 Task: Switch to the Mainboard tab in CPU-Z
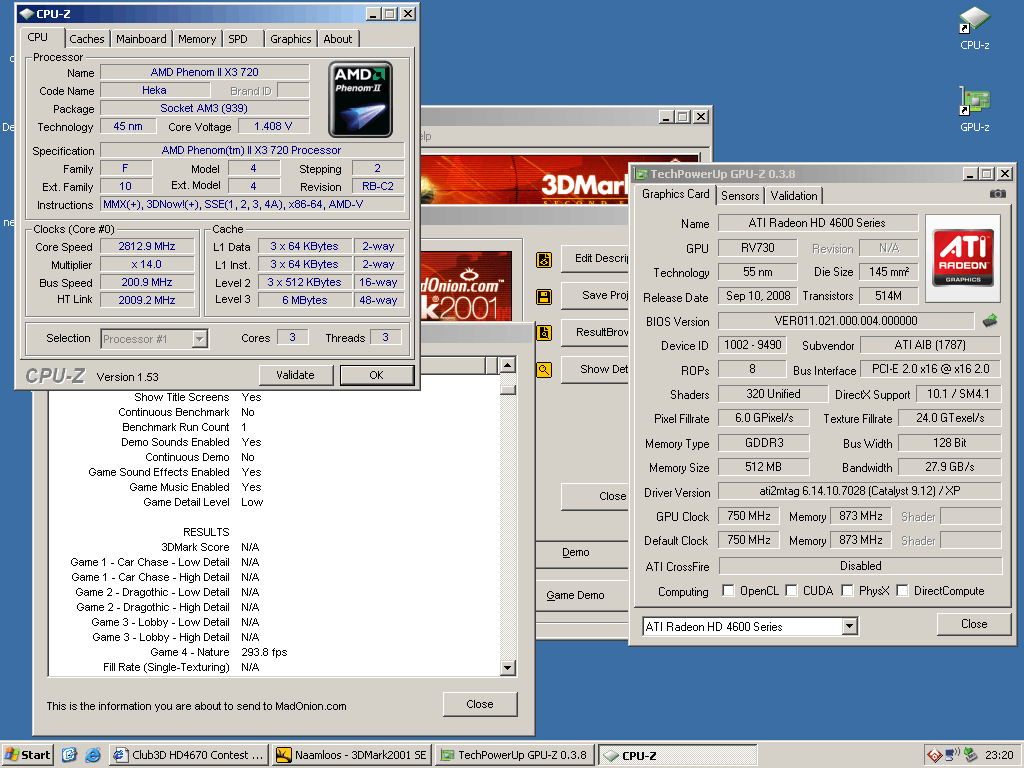[x=141, y=39]
